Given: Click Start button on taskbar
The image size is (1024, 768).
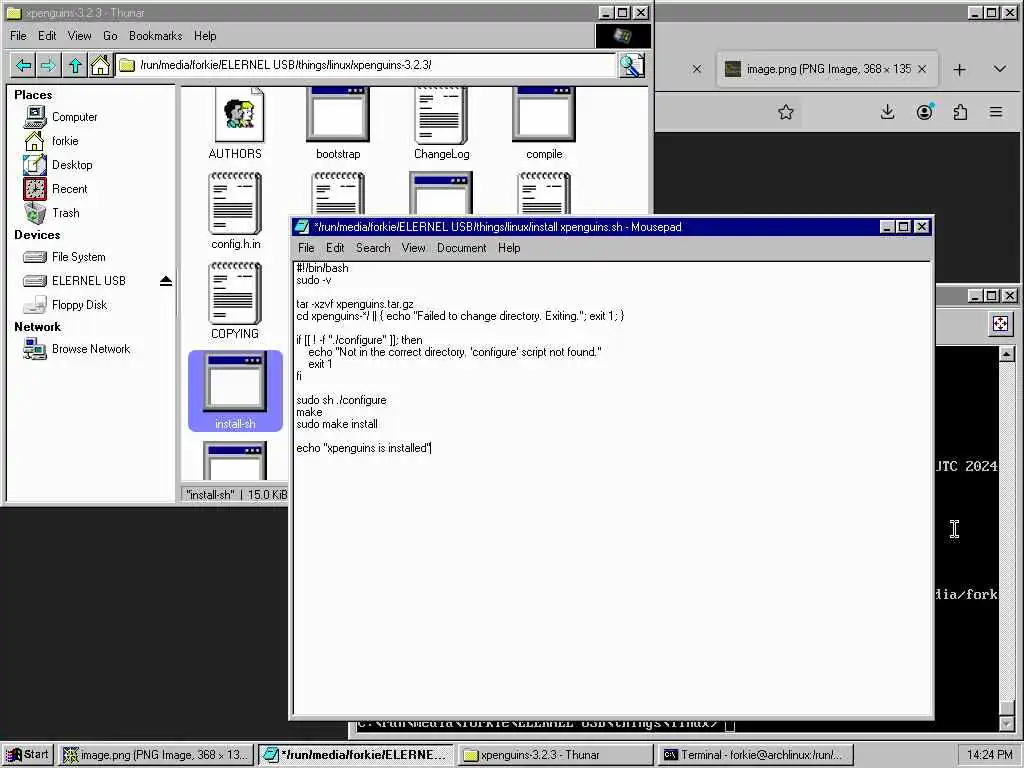Looking at the screenshot, I should pos(27,755).
